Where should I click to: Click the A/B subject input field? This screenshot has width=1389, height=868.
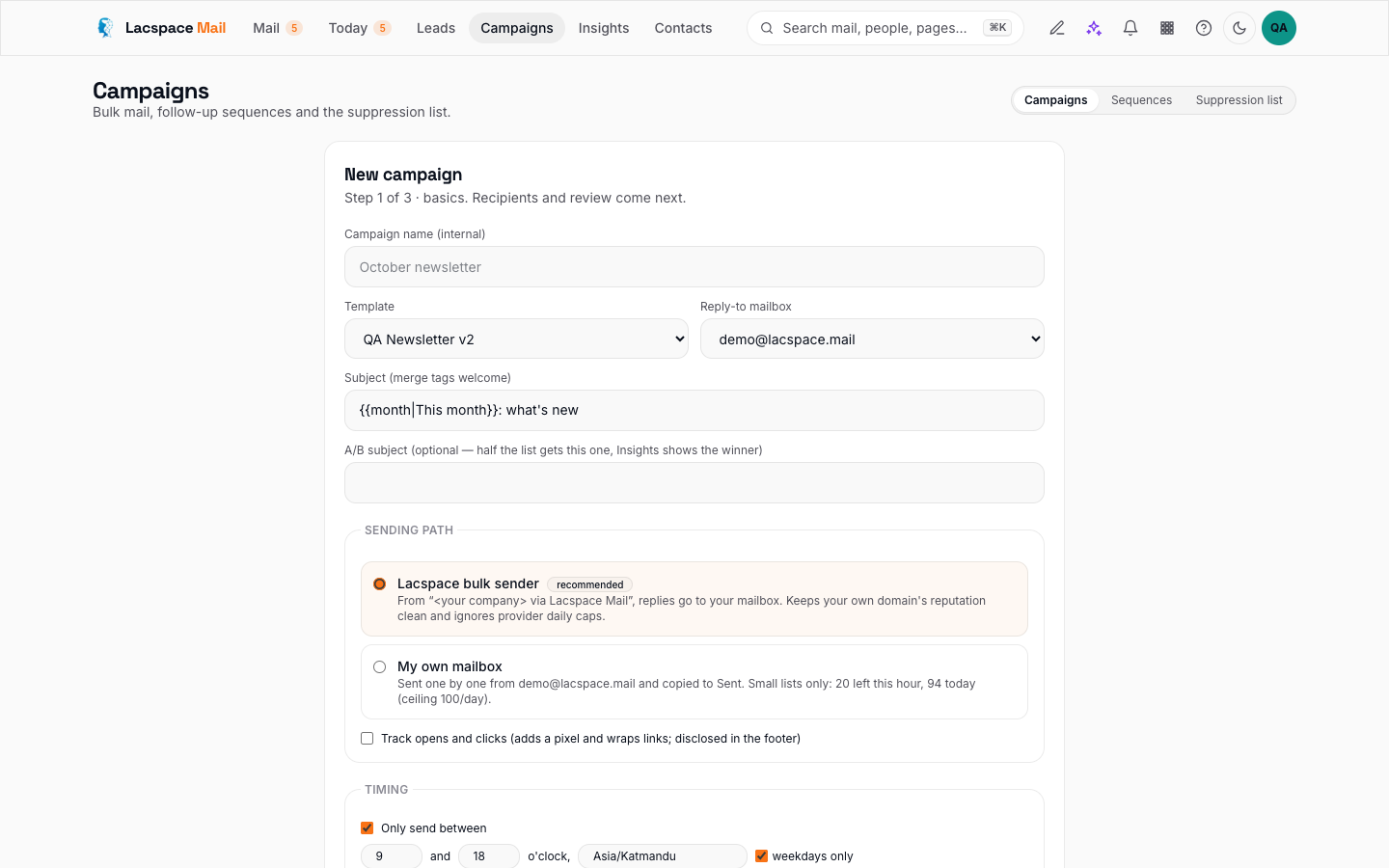pyautogui.click(x=694, y=482)
